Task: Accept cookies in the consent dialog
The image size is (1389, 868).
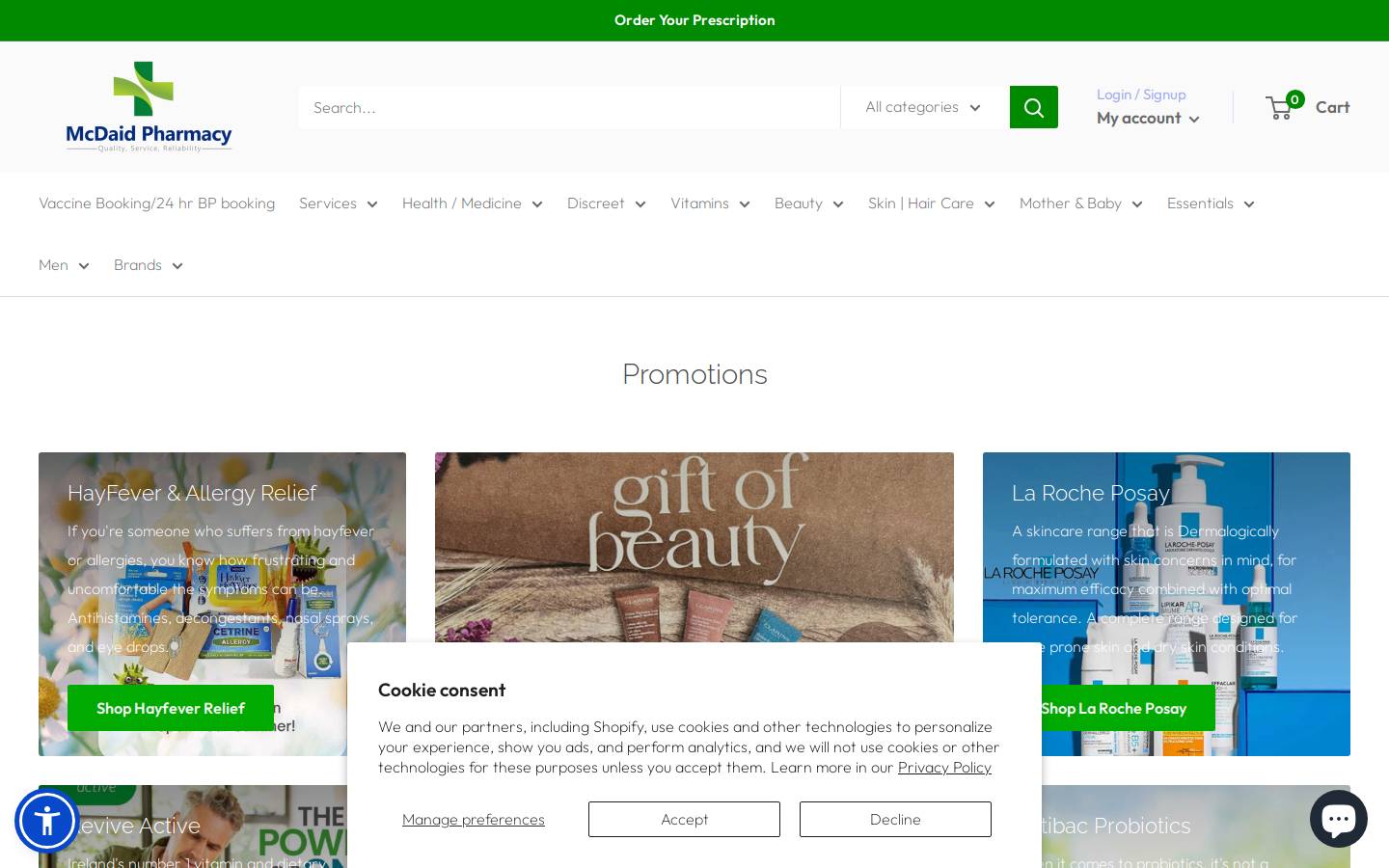Action: 684,819
